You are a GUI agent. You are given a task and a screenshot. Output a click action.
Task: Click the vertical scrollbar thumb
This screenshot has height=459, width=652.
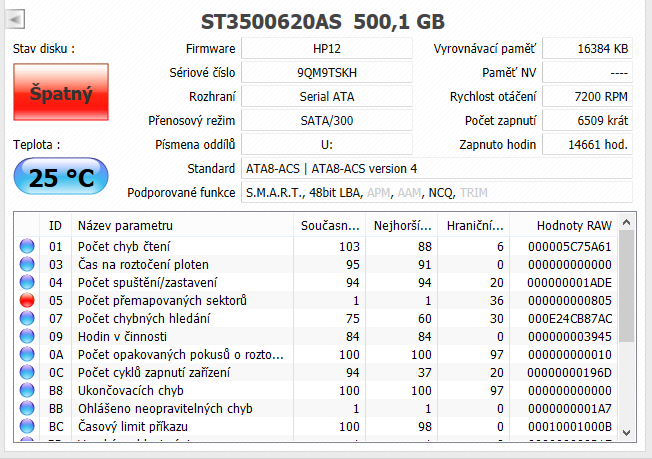click(x=627, y=286)
